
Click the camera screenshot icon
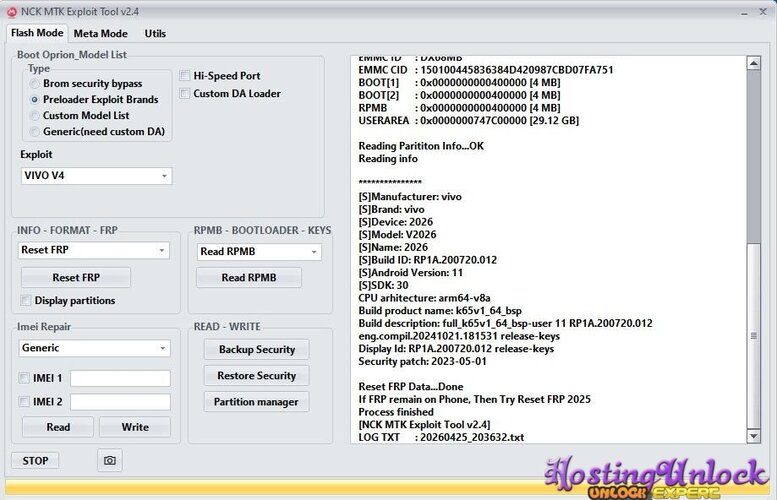click(x=110, y=460)
